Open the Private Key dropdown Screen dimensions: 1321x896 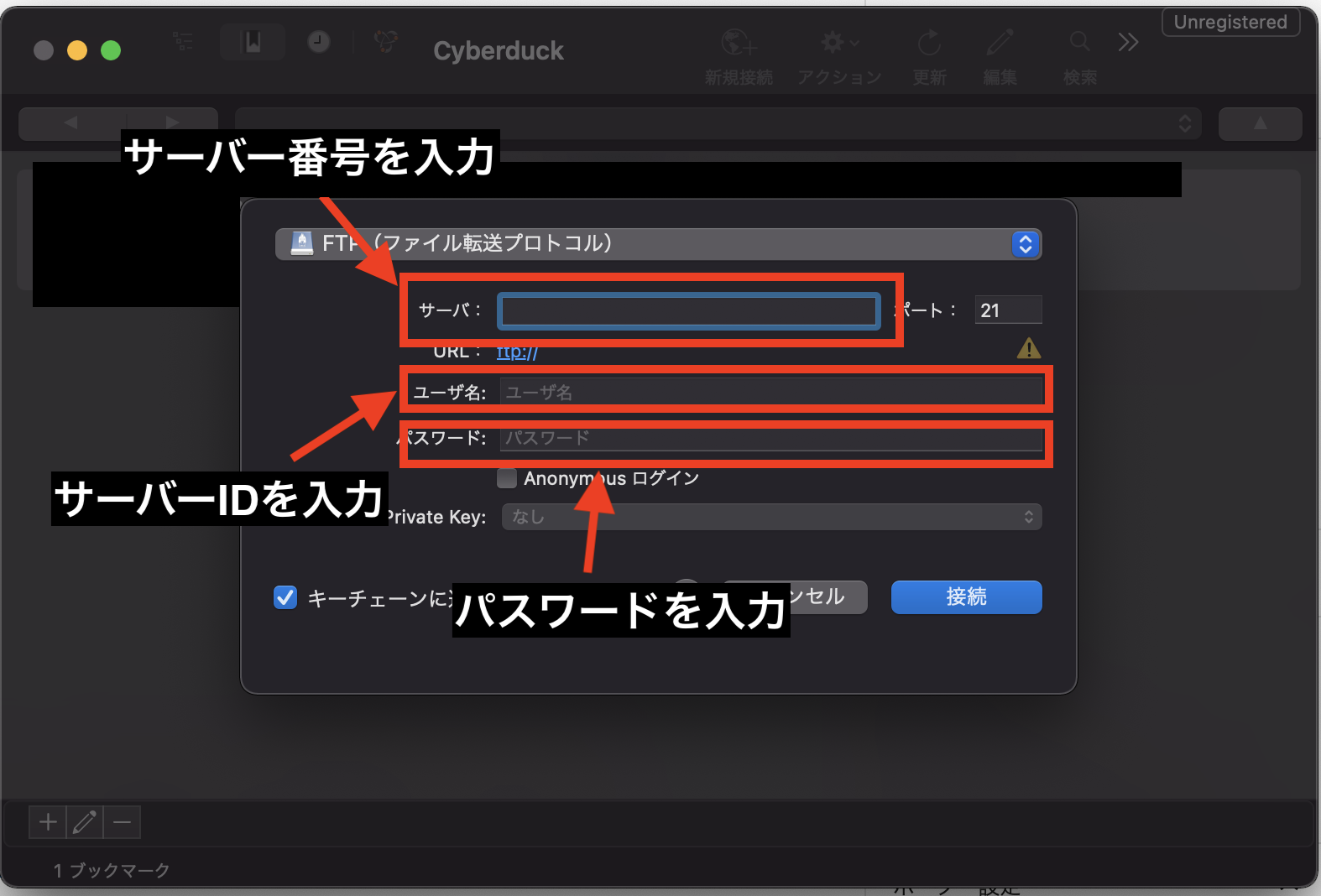[772, 517]
